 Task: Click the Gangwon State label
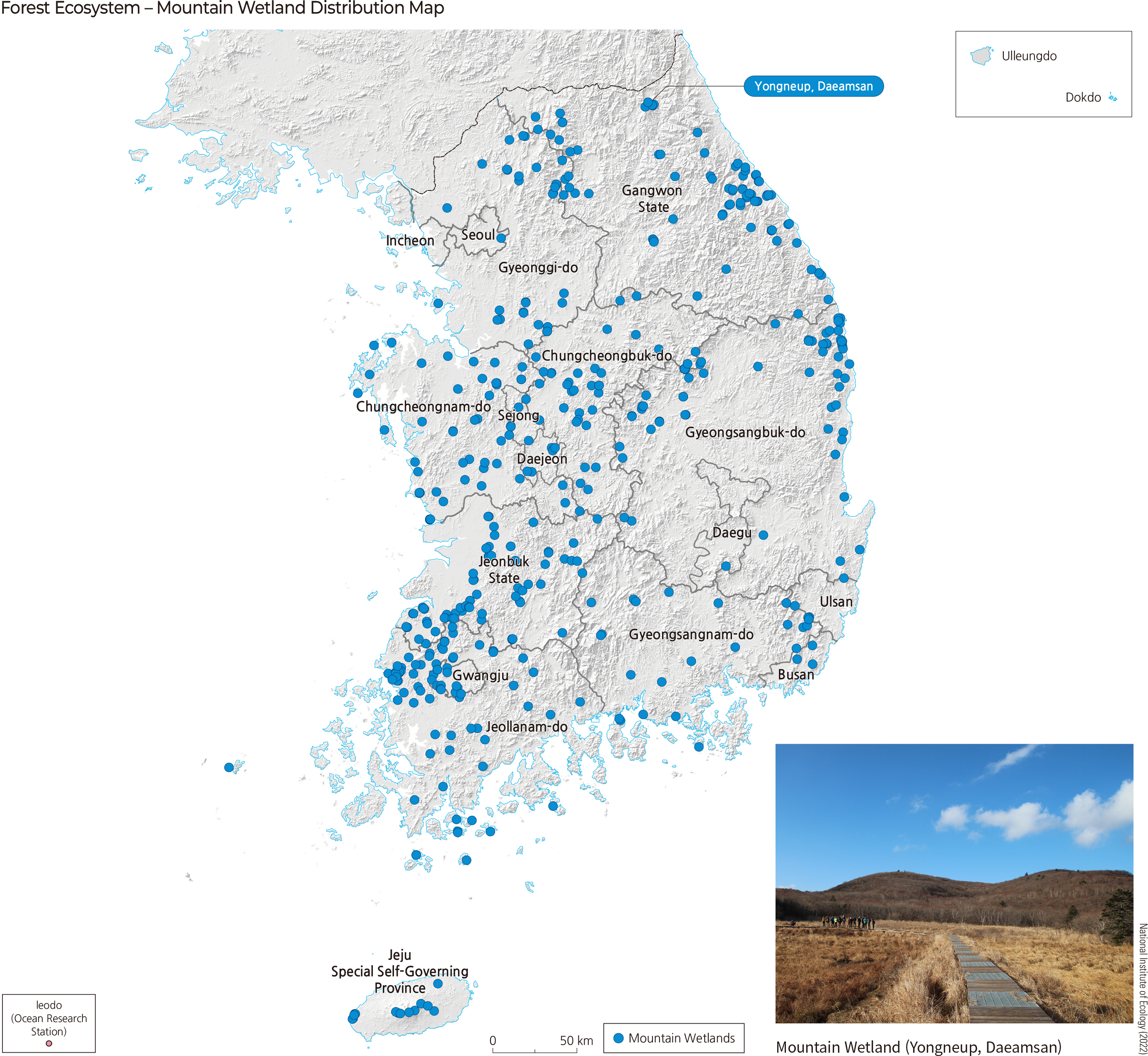[x=653, y=198]
